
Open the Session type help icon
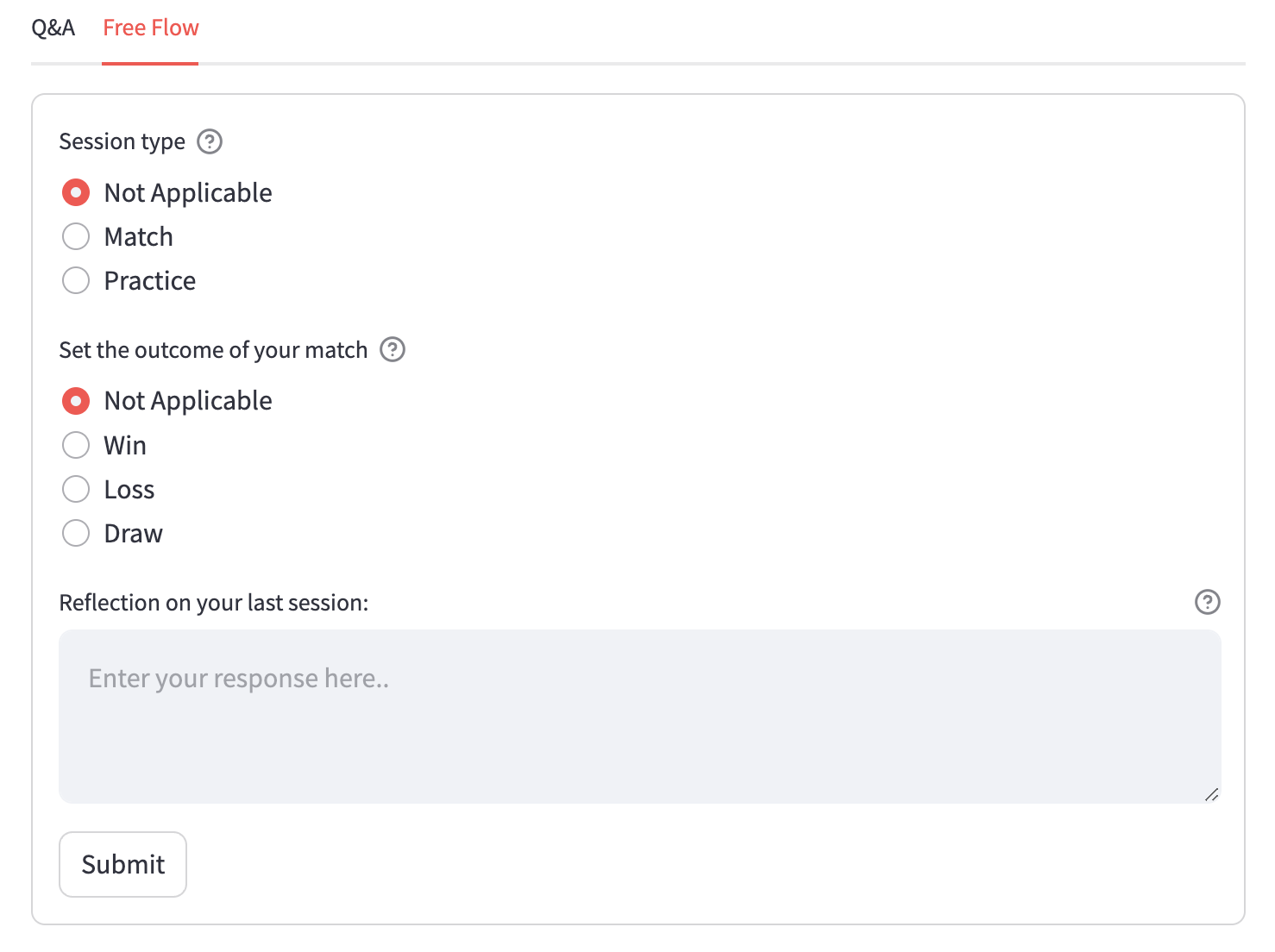[210, 141]
